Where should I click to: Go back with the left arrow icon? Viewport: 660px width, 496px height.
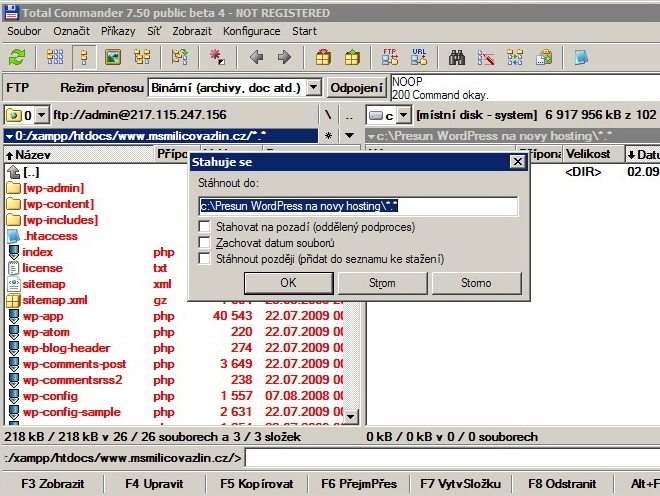tap(256, 57)
